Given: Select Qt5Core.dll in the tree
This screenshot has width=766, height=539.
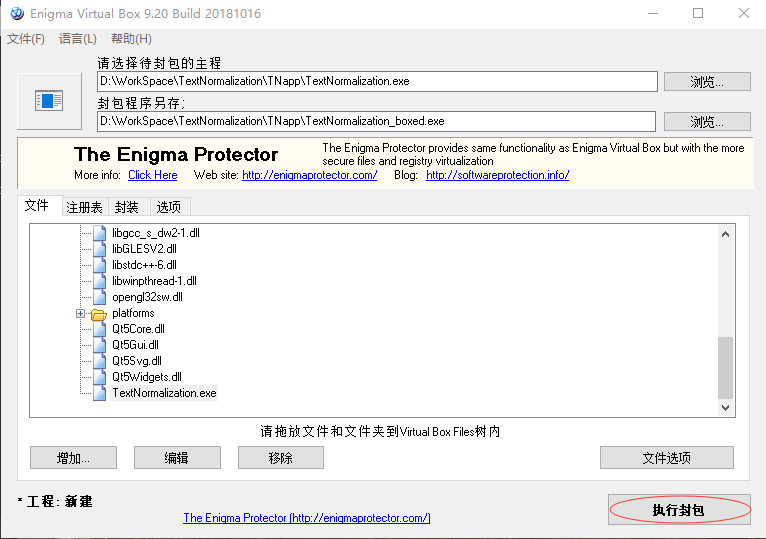Looking at the screenshot, I should pyautogui.click(x=138, y=329).
